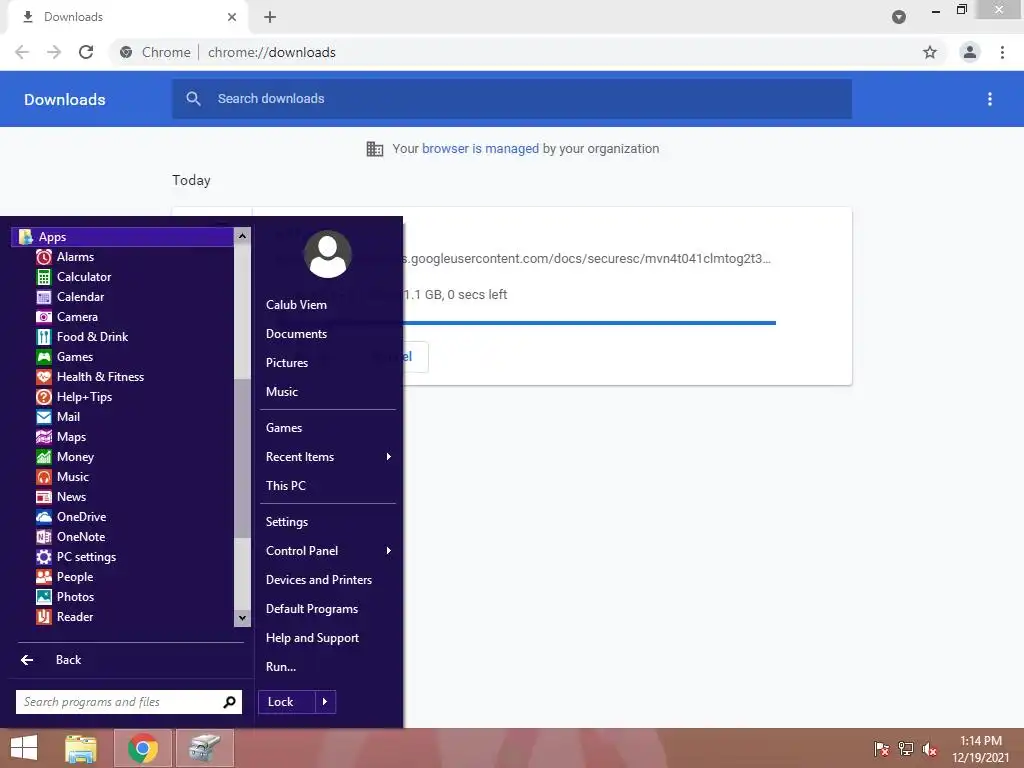Reload the Chrome downloads page

(86, 52)
